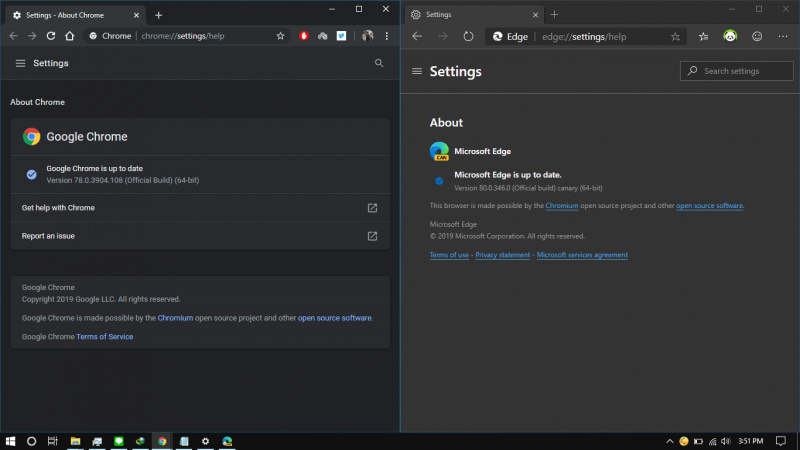
Task: Bookmark this page with Chrome's star icon
Action: click(280, 36)
